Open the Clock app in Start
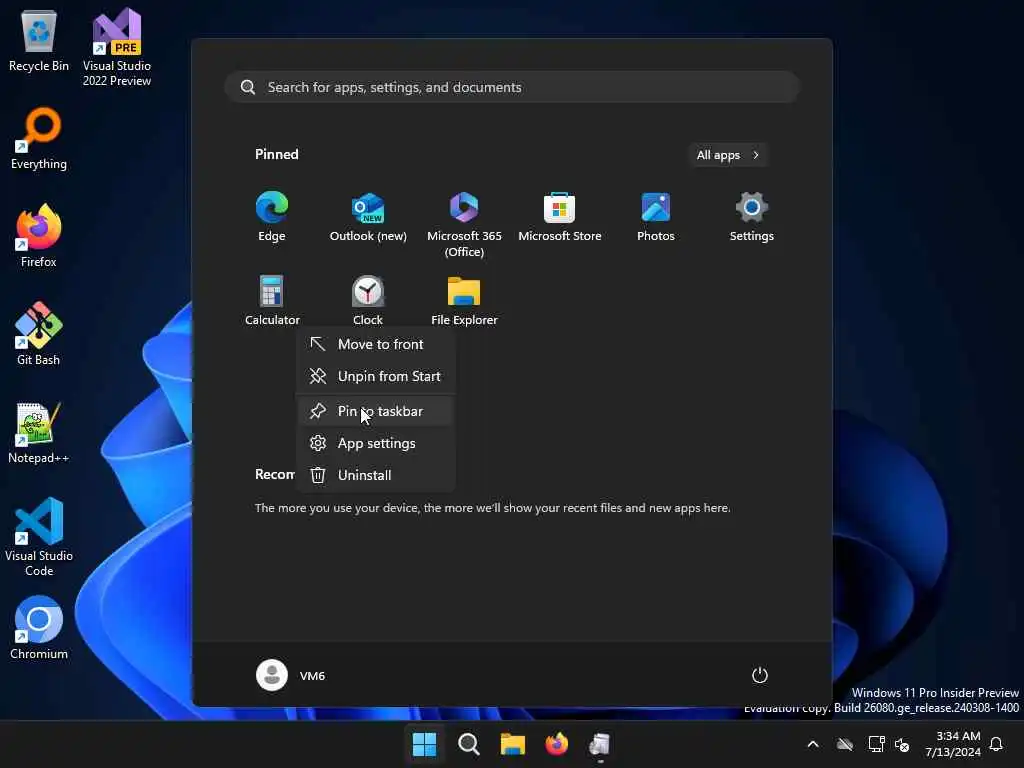This screenshot has height=768, width=1024. tap(368, 300)
